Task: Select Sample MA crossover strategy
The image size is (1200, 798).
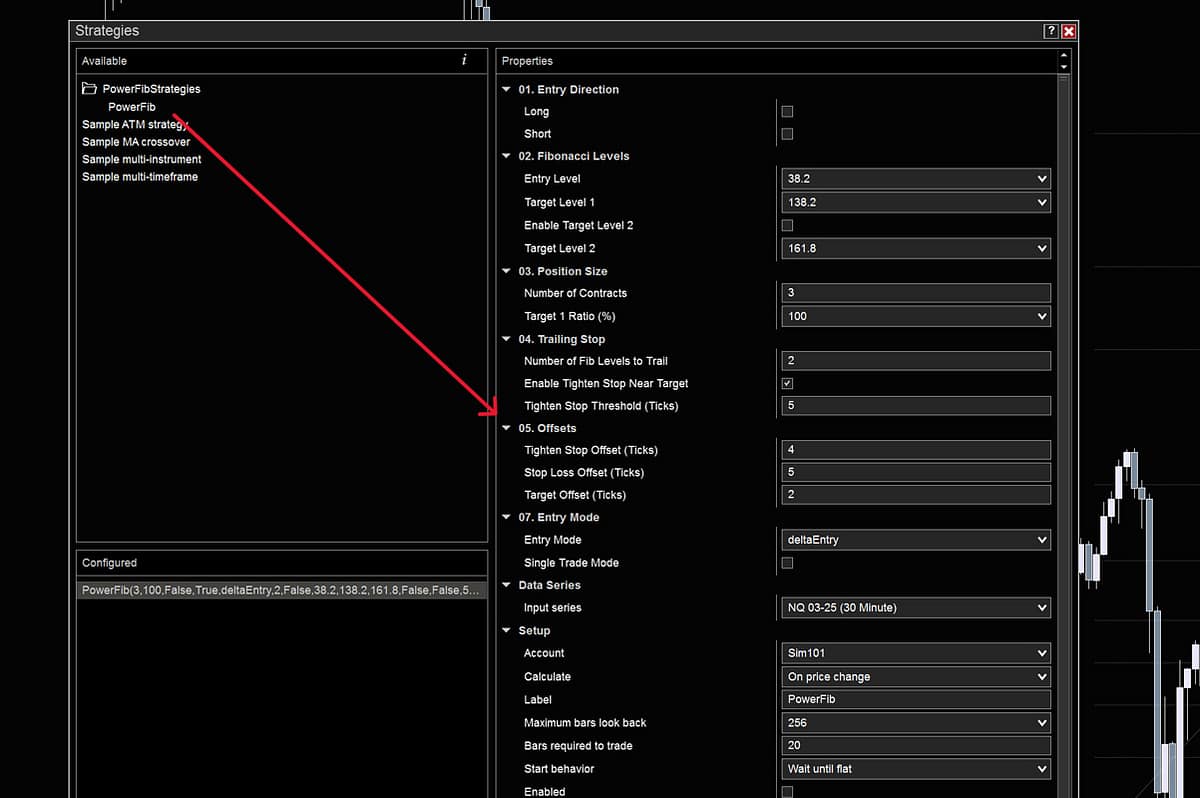Action: pyautogui.click(x=136, y=142)
